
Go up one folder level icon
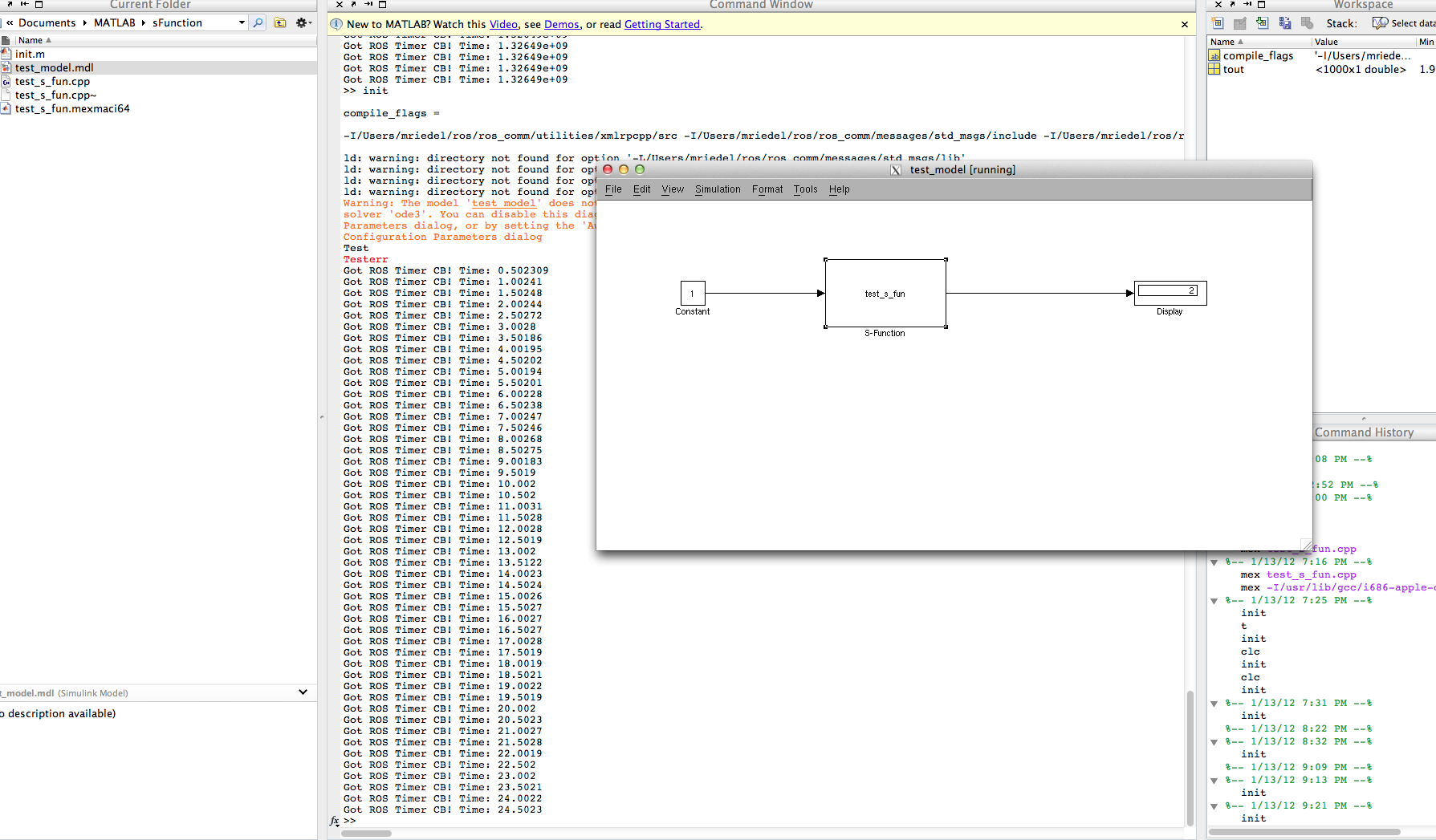point(280,22)
